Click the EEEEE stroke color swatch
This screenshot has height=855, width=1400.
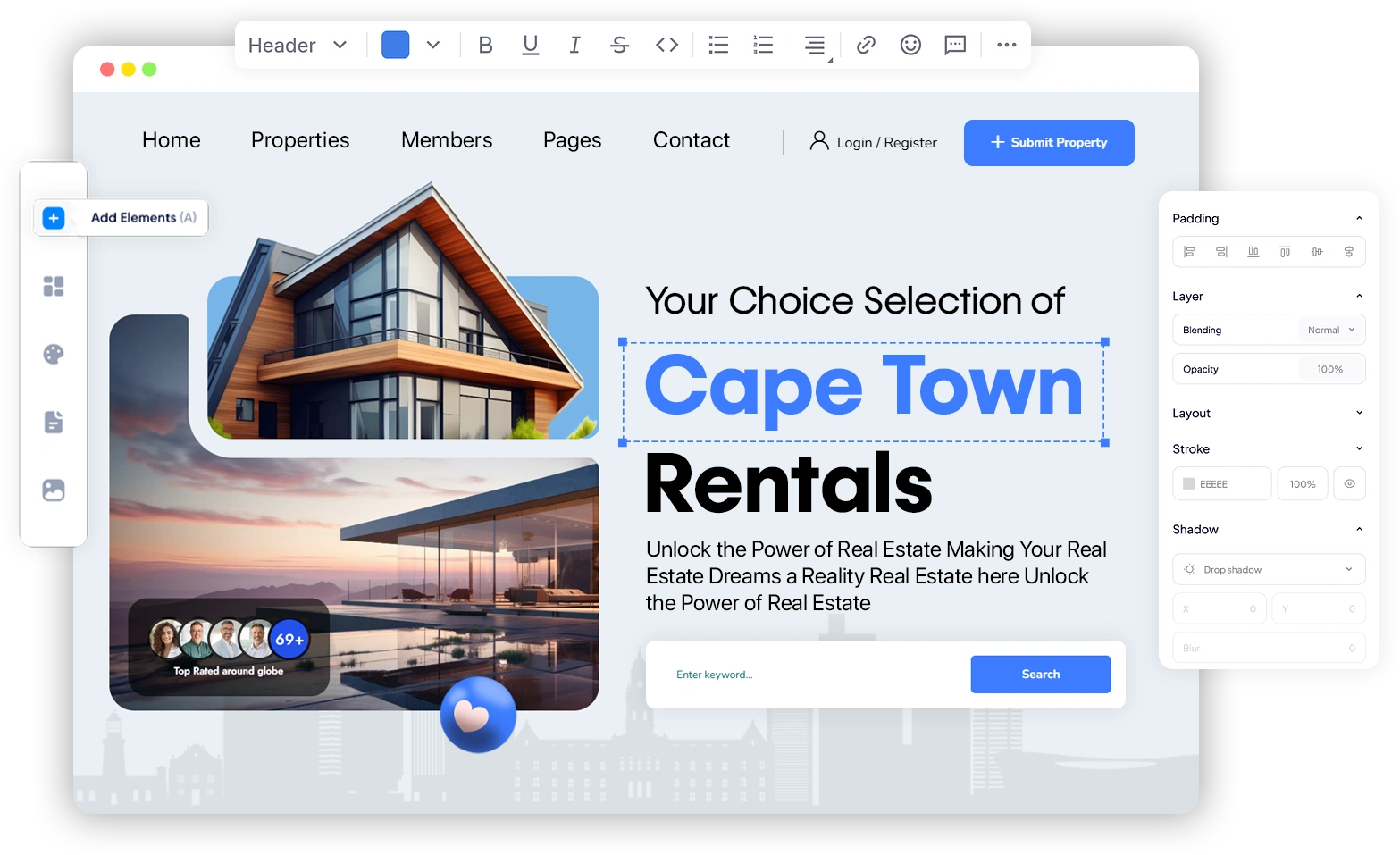click(1189, 483)
